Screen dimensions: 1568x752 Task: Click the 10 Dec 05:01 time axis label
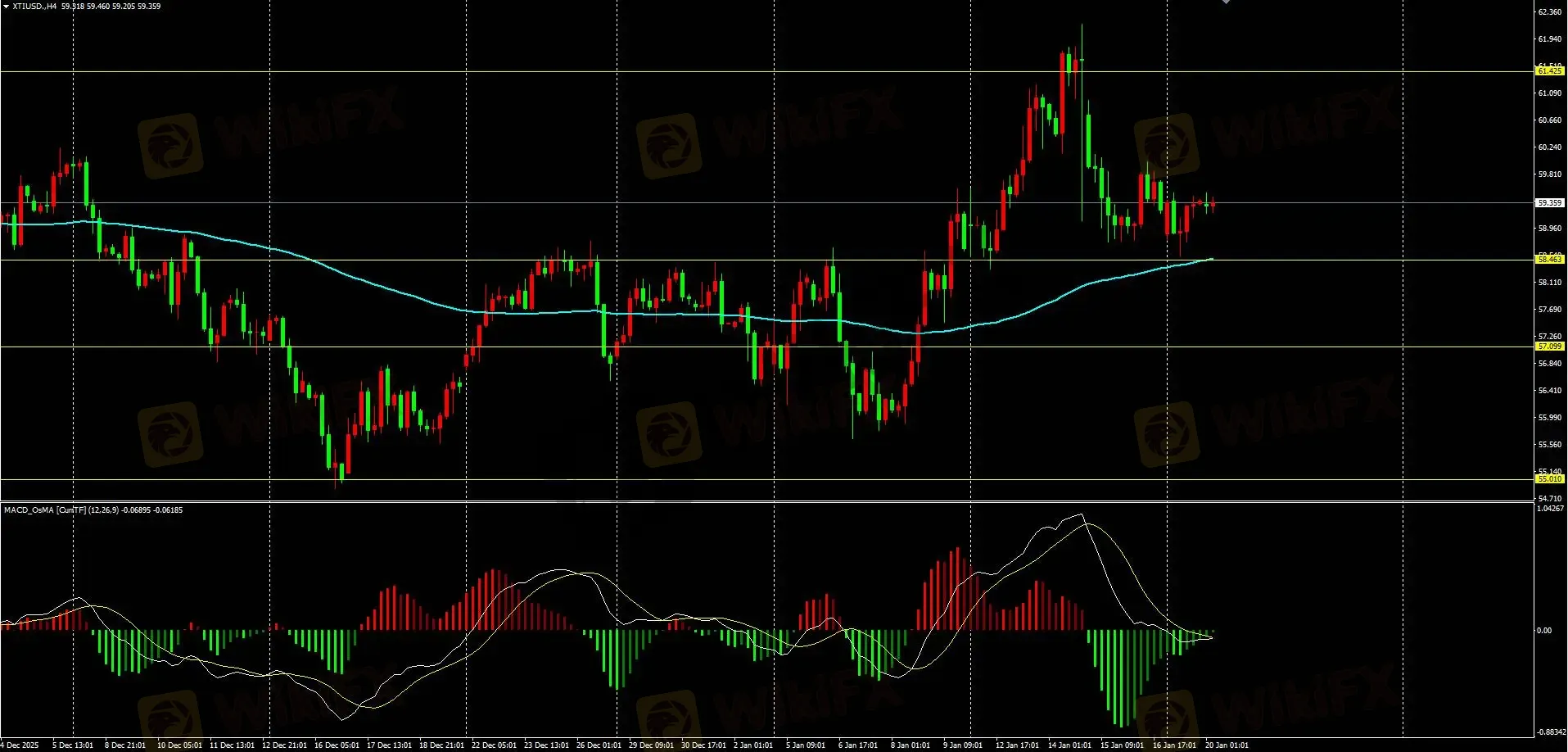click(x=179, y=745)
